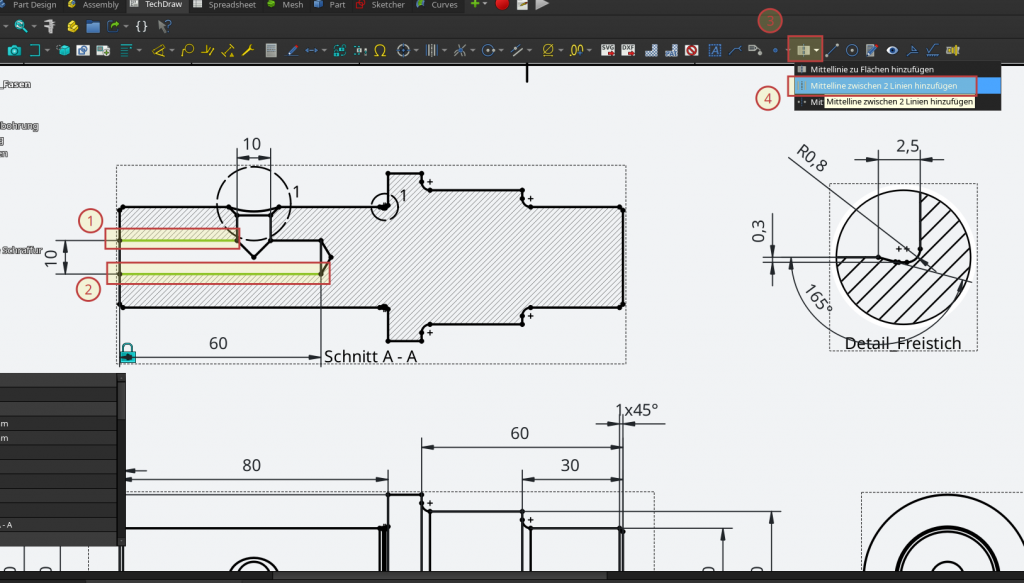Open the blue folder icon
Image resolution: width=1024 pixels, height=583 pixels.
pos(93,26)
